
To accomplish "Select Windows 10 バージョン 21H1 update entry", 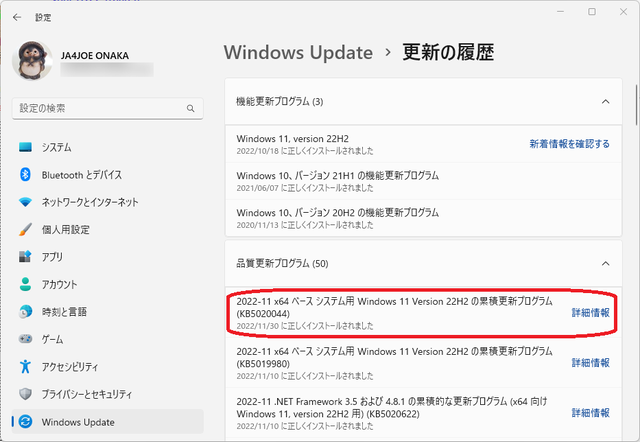I will [x=423, y=181].
